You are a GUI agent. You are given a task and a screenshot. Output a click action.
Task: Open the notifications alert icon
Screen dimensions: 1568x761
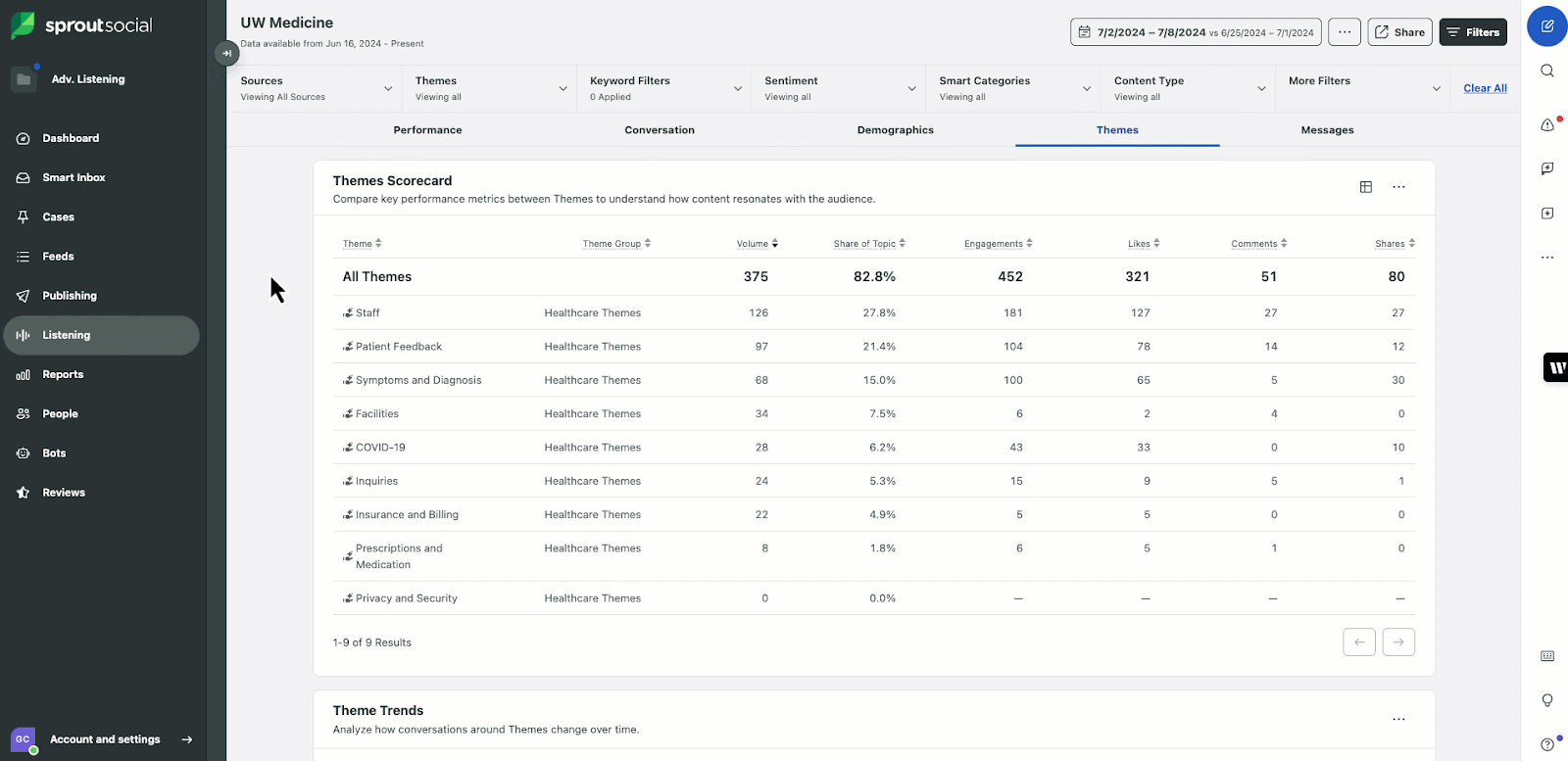[1547, 124]
